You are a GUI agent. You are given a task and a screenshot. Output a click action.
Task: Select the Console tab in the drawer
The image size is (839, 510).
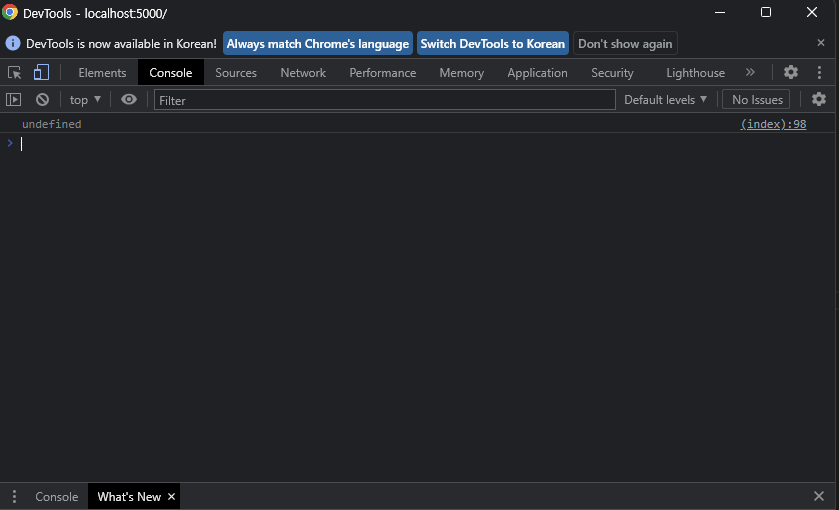pos(57,497)
